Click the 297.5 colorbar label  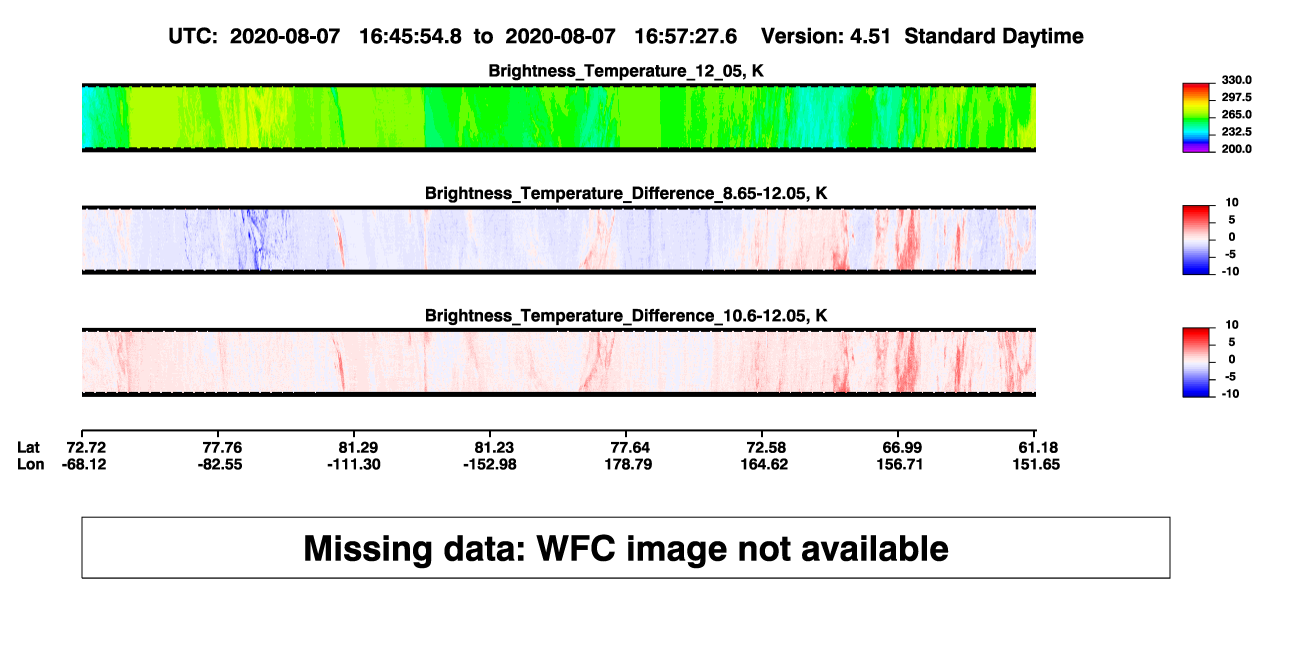1237,98
